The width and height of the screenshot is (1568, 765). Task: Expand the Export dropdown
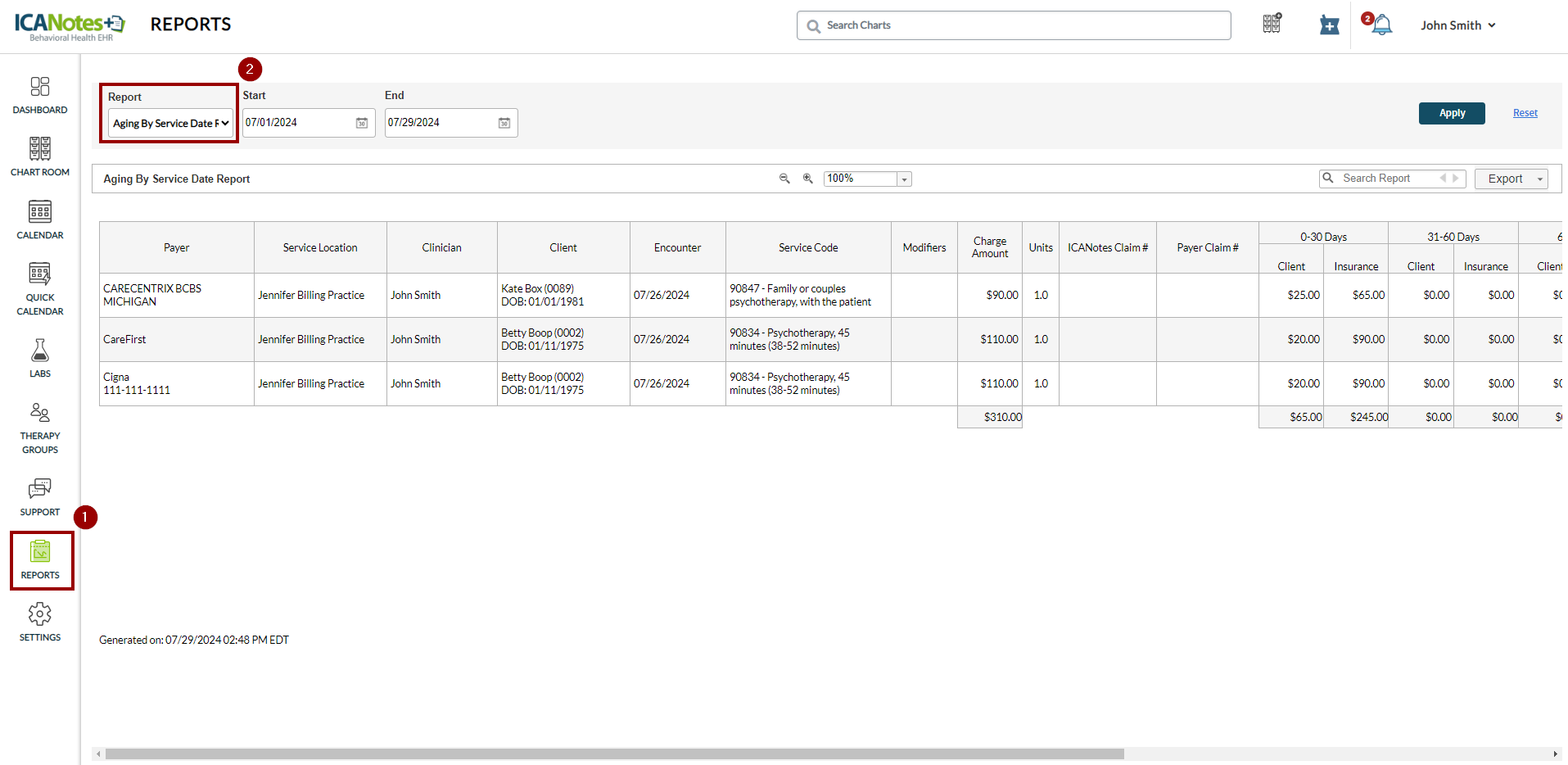1511,179
